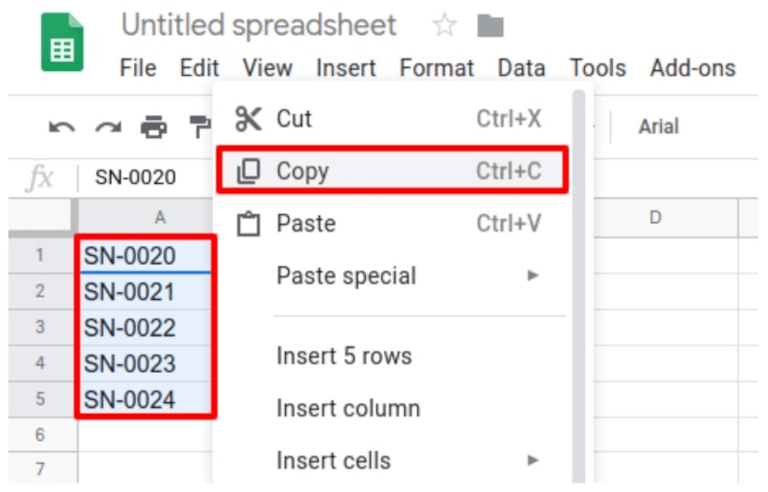
Task: Click Insert column option
Action: click(348, 408)
